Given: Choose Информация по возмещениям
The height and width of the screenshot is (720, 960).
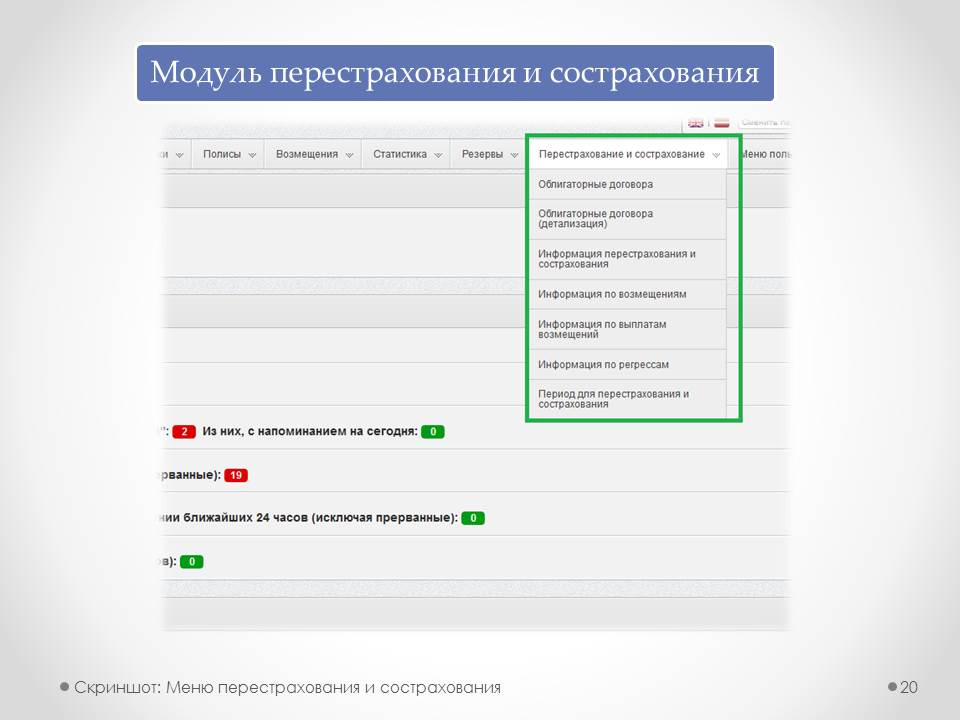Looking at the screenshot, I should tap(628, 294).
